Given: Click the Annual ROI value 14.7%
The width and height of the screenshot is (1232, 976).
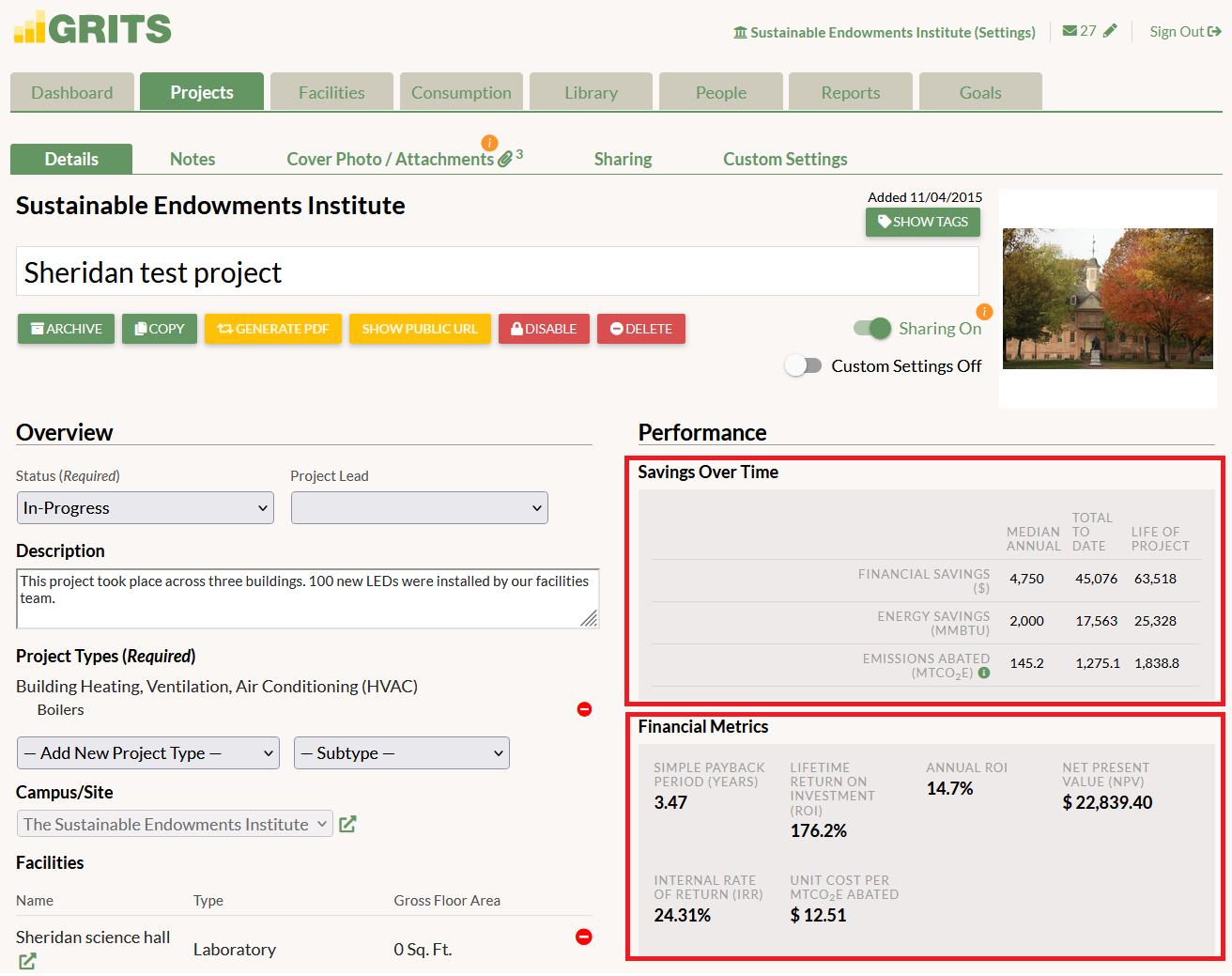Looking at the screenshot, I should [949, 788].
